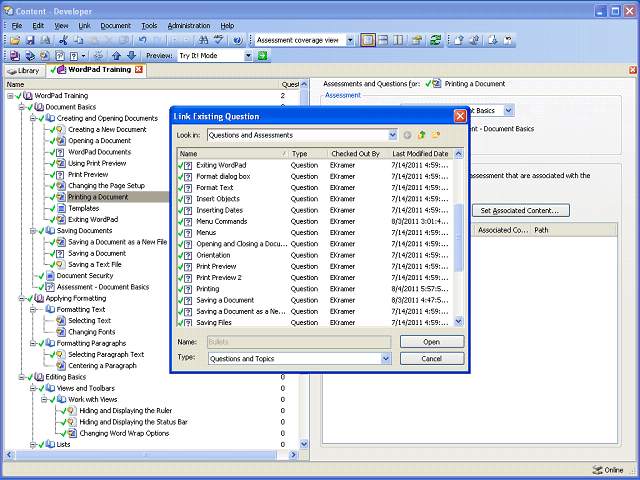Click the first icon in second toolbar
Viewport: 640px width, 480px height.
pos(15,56)
